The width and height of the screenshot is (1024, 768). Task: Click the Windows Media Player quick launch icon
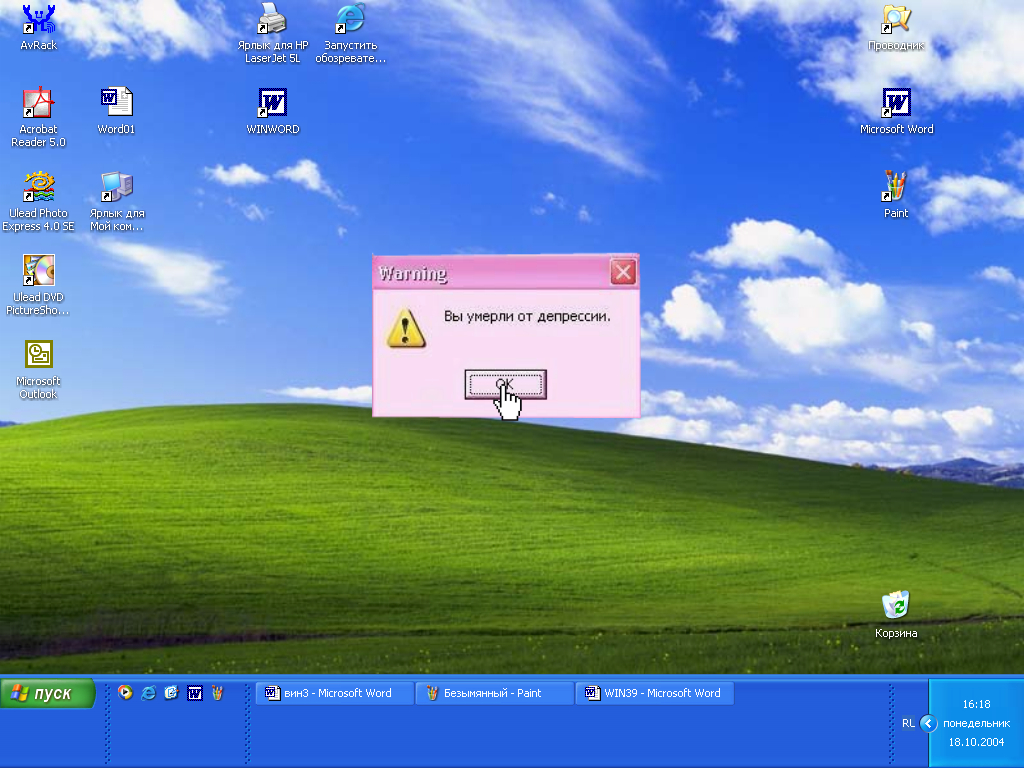[125, 693]
